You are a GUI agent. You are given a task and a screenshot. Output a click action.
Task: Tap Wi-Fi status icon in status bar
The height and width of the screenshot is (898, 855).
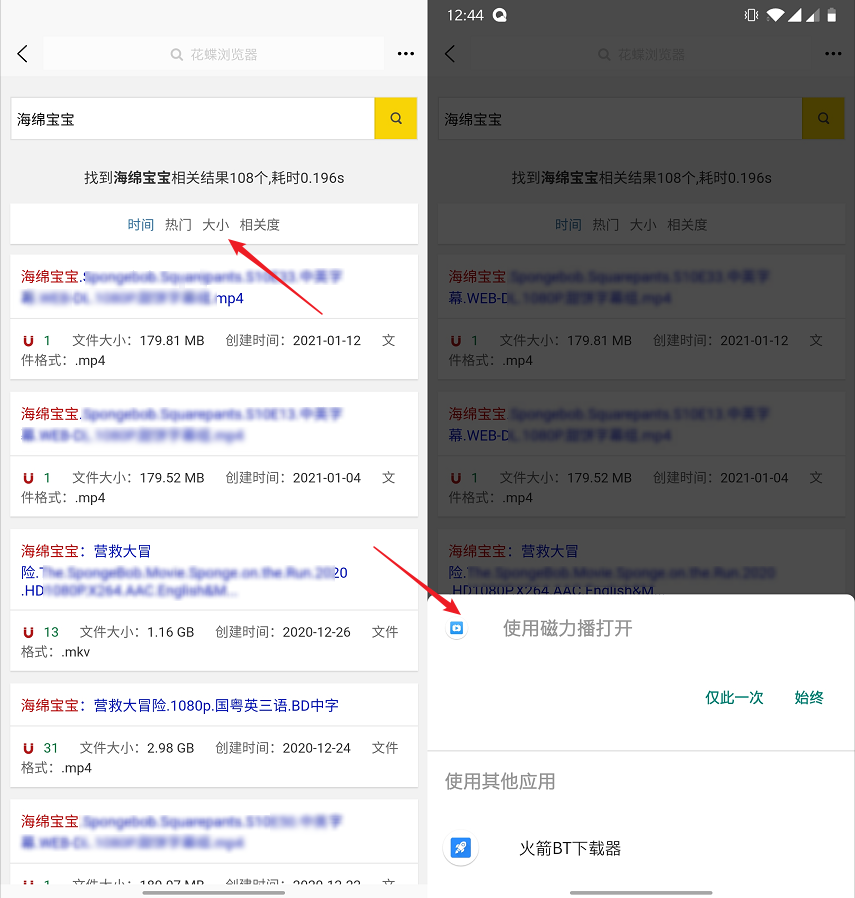[x=775, y=15]
